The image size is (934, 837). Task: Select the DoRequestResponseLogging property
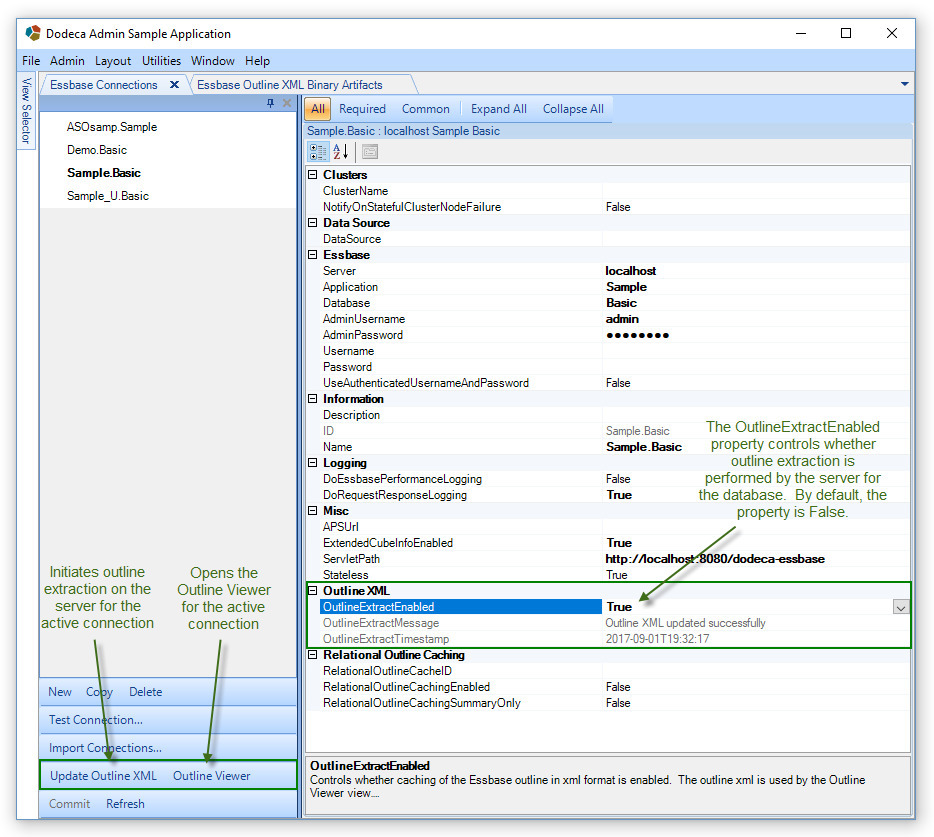pos(608,495)
